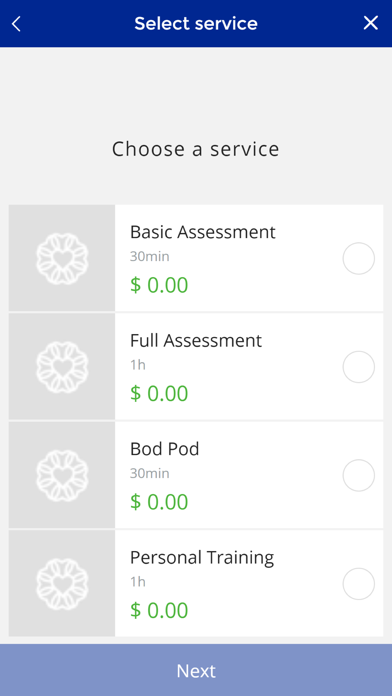Select the Basic Assessment radio button
392x696 pixels.
359,258
